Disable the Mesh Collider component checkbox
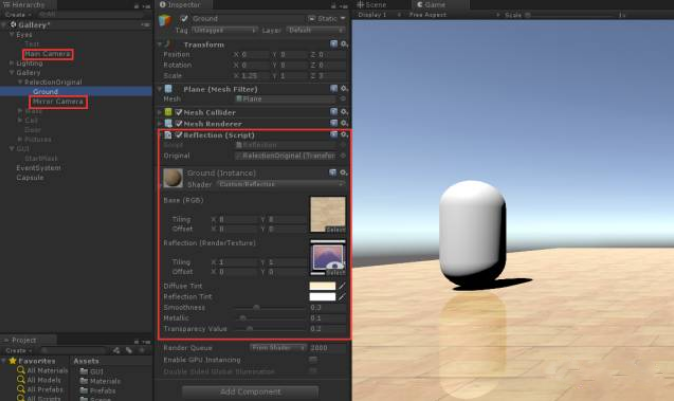 coord(178,112)
